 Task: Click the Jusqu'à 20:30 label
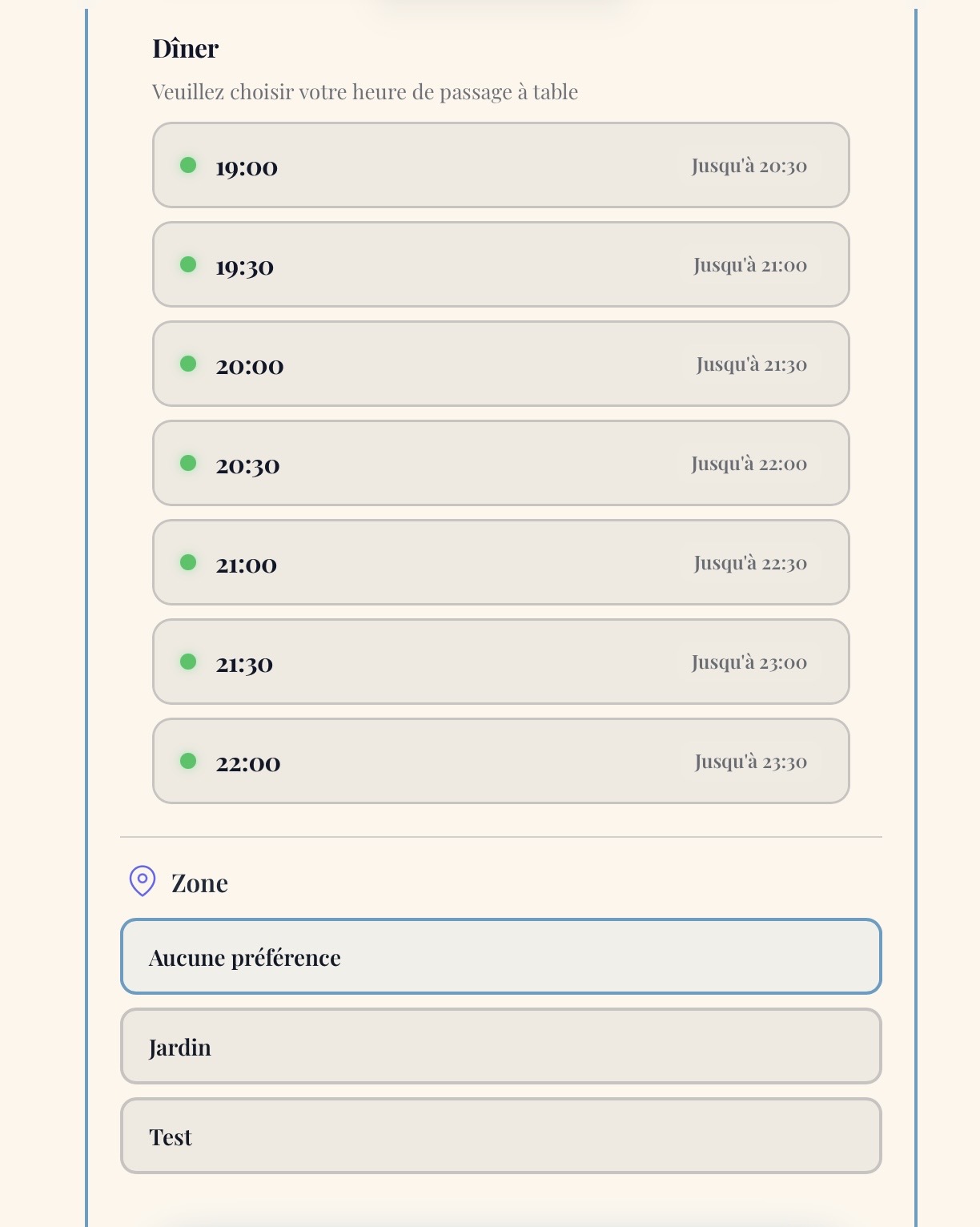749,166
